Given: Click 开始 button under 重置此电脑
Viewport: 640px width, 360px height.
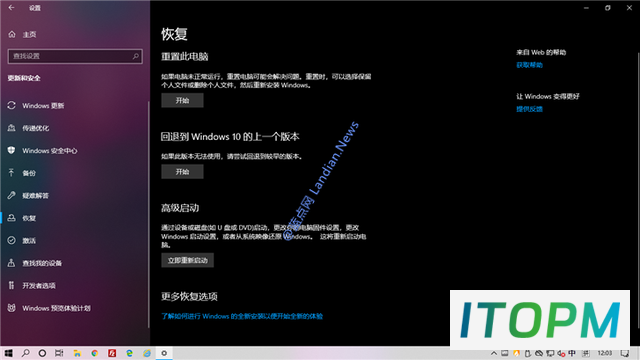Looking at the screenshot, I should tap(182, 100).
